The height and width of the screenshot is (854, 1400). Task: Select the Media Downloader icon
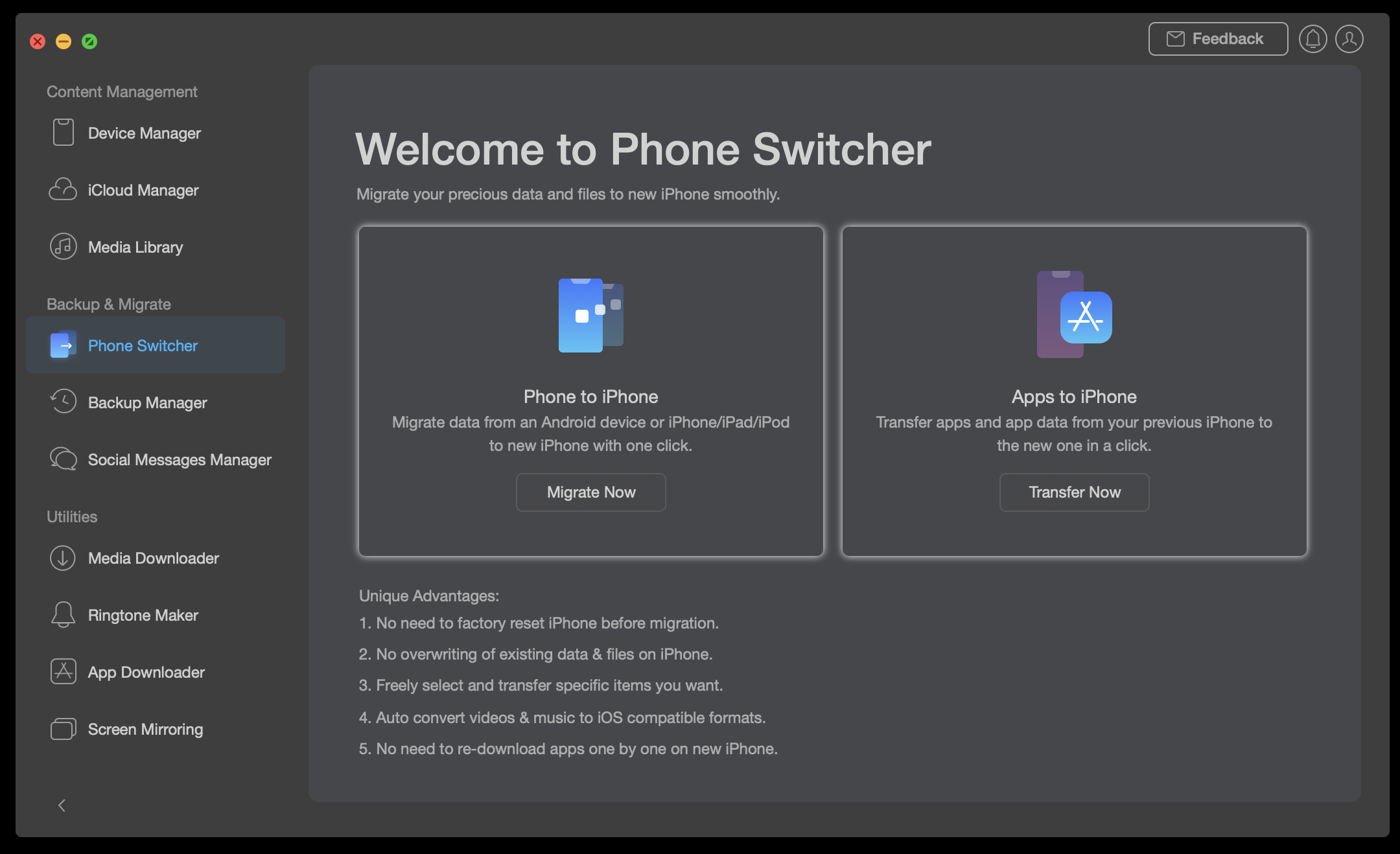click(x=63, y=558)
